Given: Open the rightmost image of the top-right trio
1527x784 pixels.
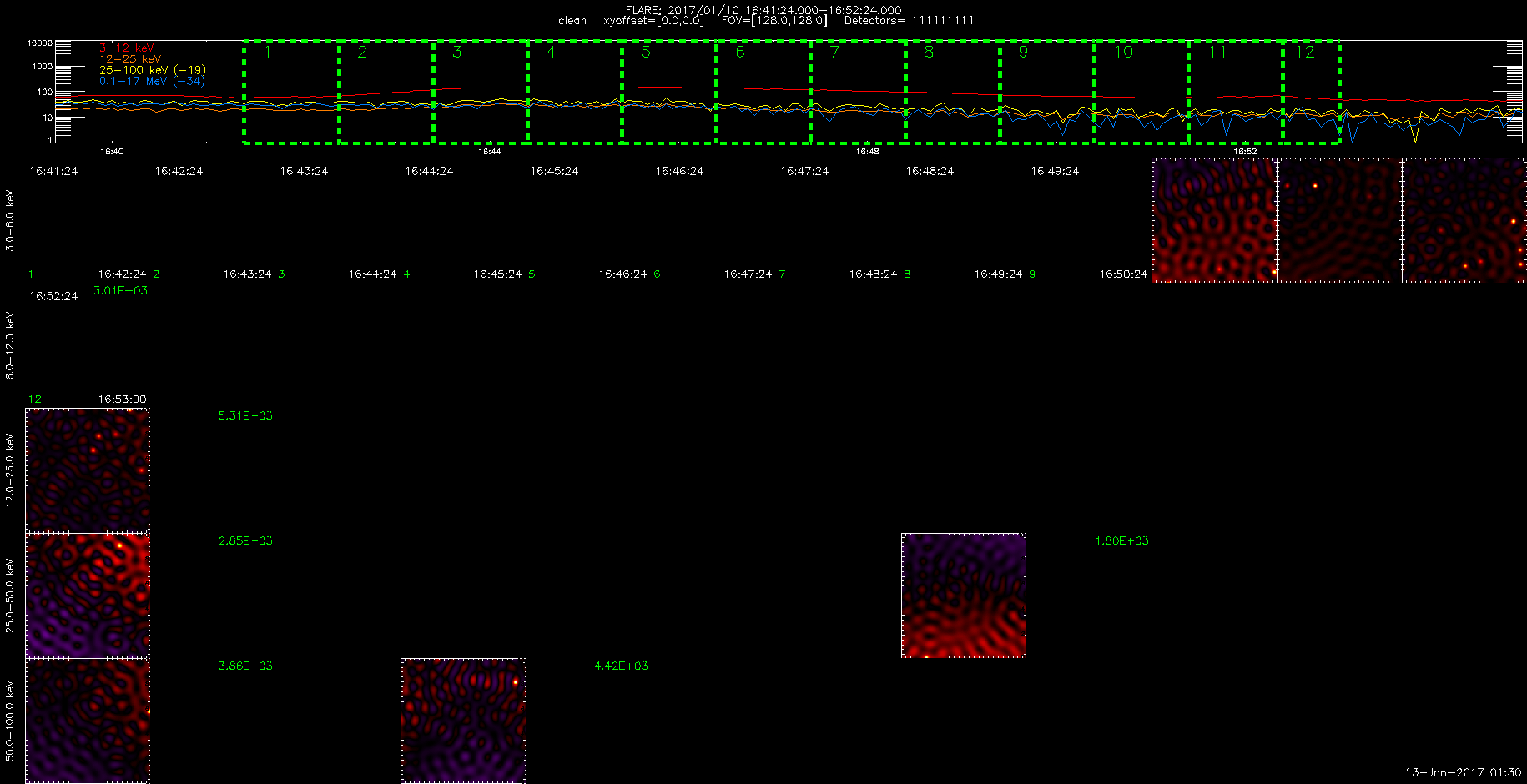Looking at the screenshot, I should [1464, 220].
